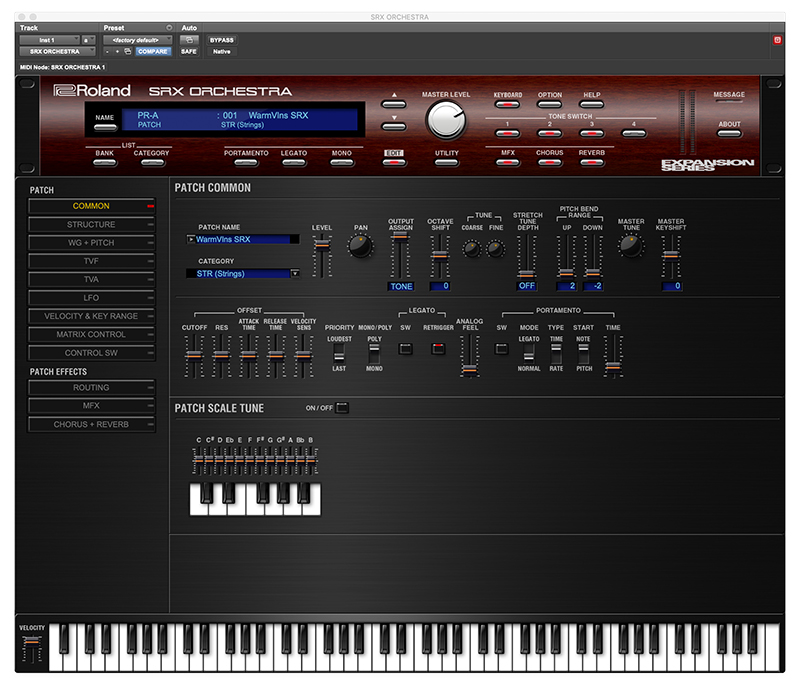Adjust the Portamento Time slider

tap(613, 365)
